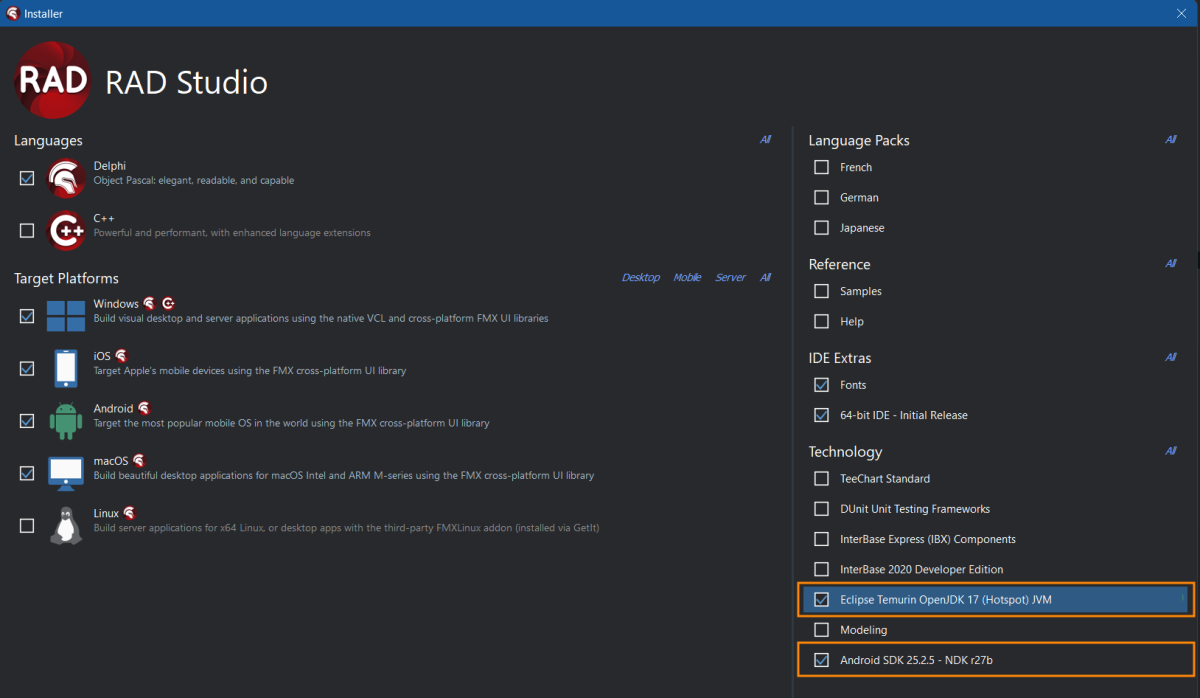Check TeeChart Standard
The image size is (1200, 698).
pyautogui.click(x=822, y=478)
